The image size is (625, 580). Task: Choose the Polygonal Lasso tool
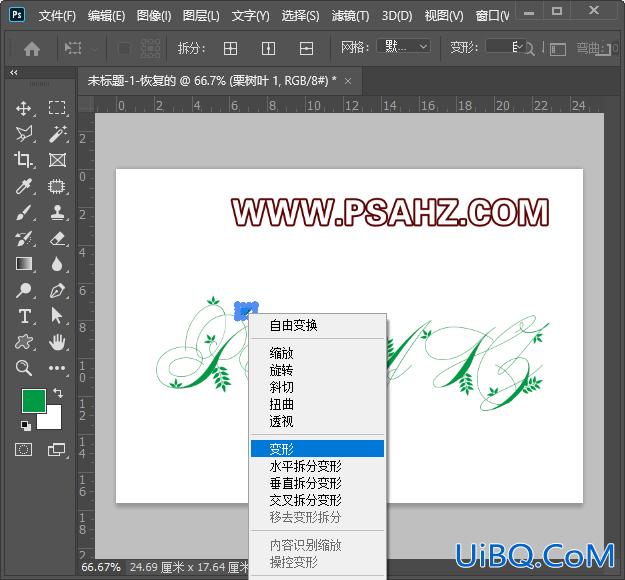point(24,134)
